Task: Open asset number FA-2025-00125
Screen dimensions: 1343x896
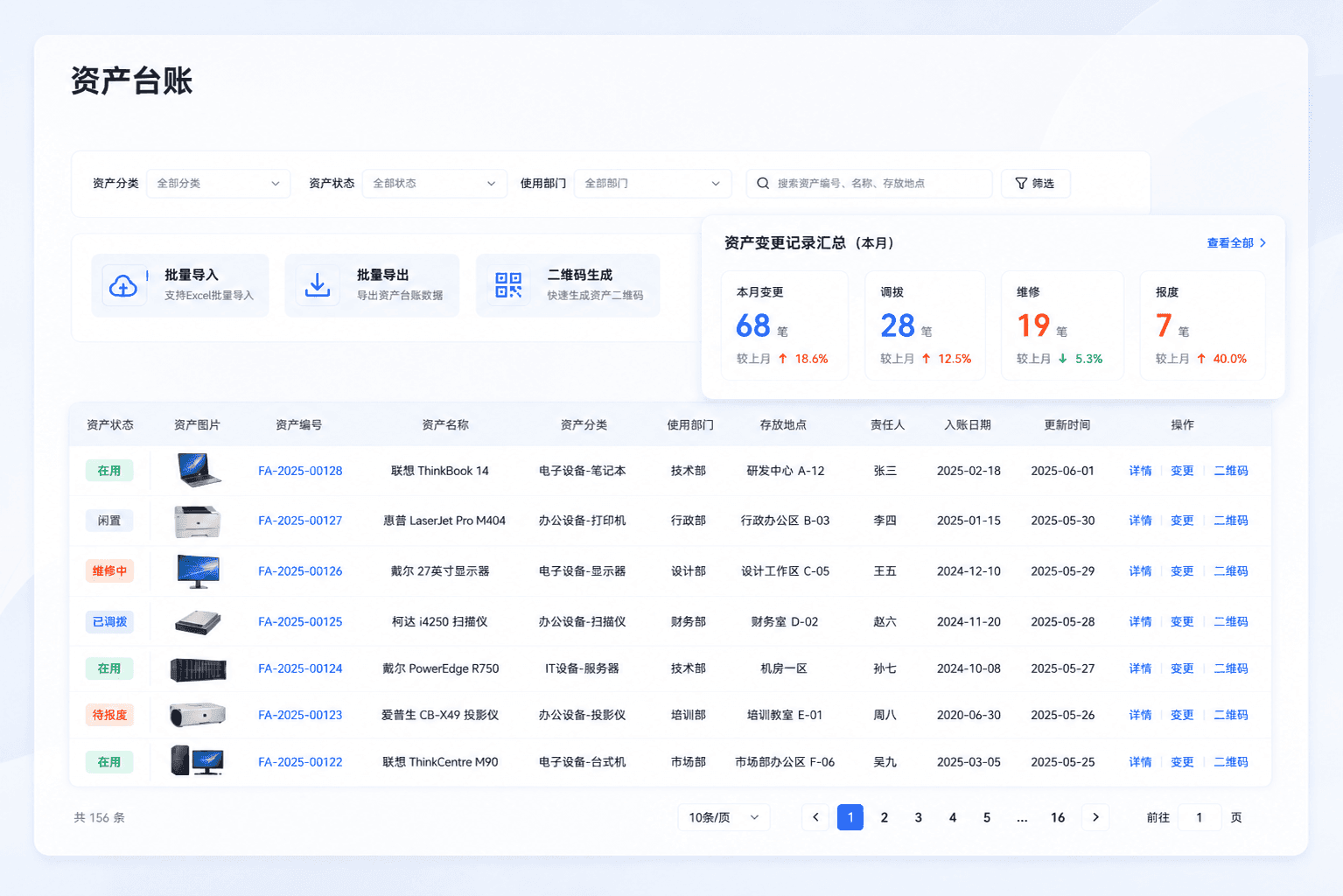Action: pyautogui.click(x=300, y=622)
